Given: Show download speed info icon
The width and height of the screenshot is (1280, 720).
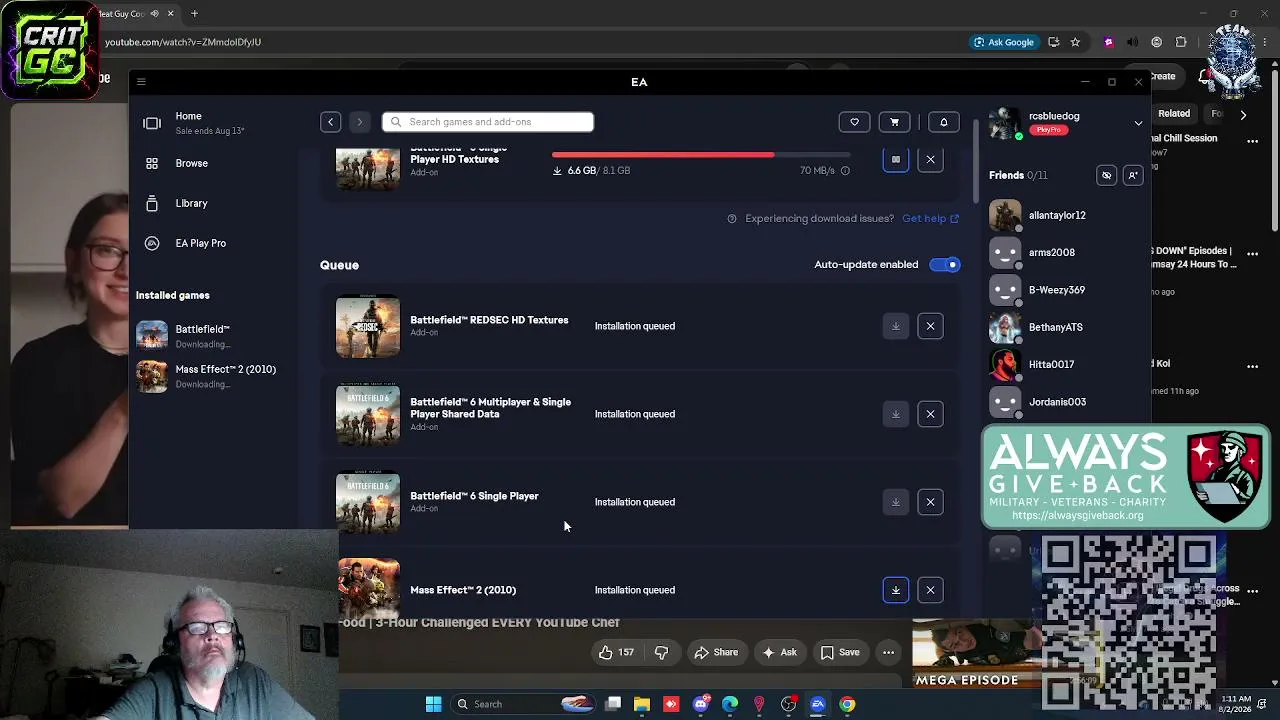Looking at the screenshot, I should [845, 171].
